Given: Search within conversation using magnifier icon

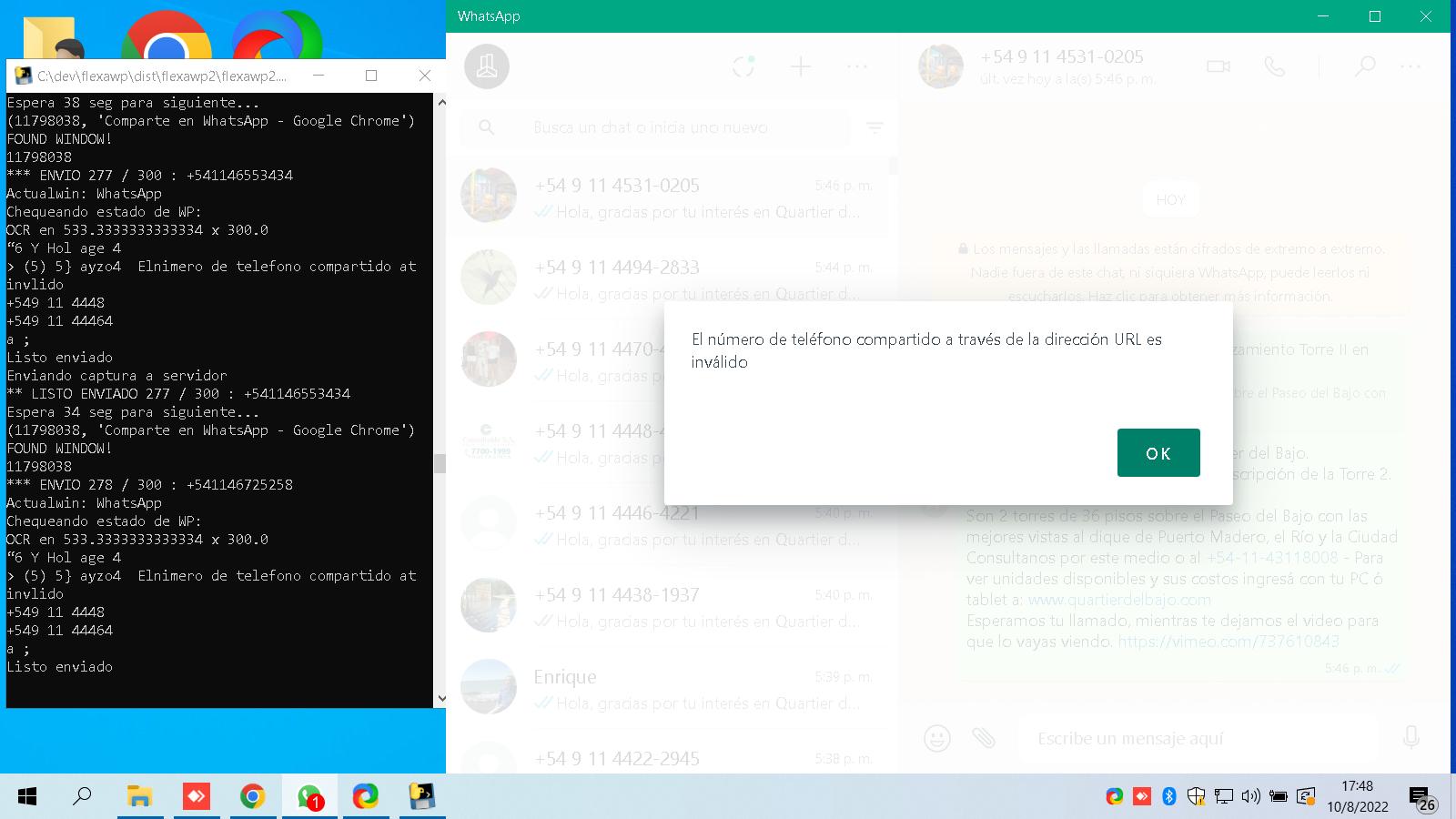Looking at the screenshot, I should [x=1365, y=66].
